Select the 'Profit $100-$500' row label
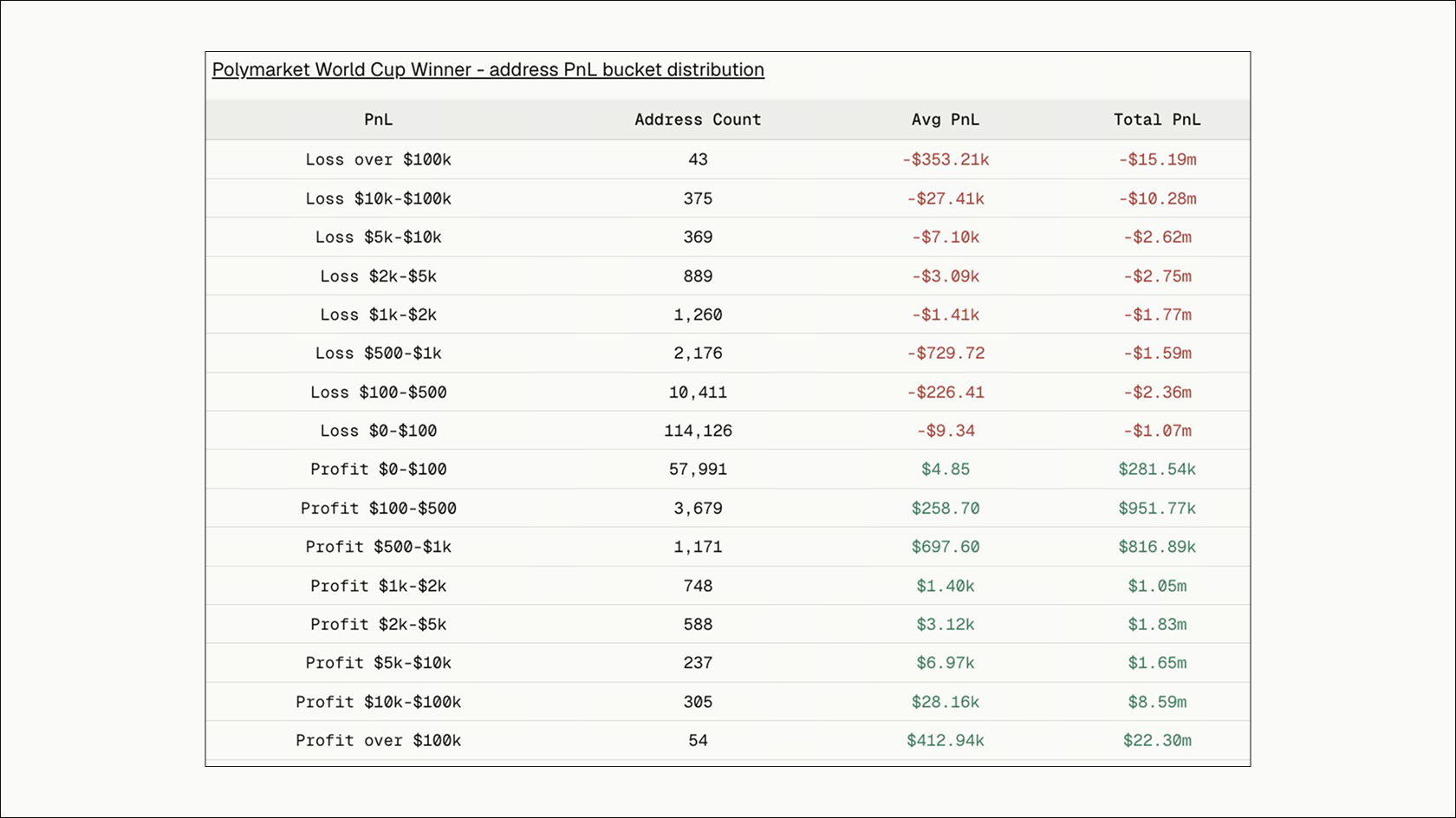Image resolution: width=1456 pixels, height=818 pixels. [x=379, y=509]
